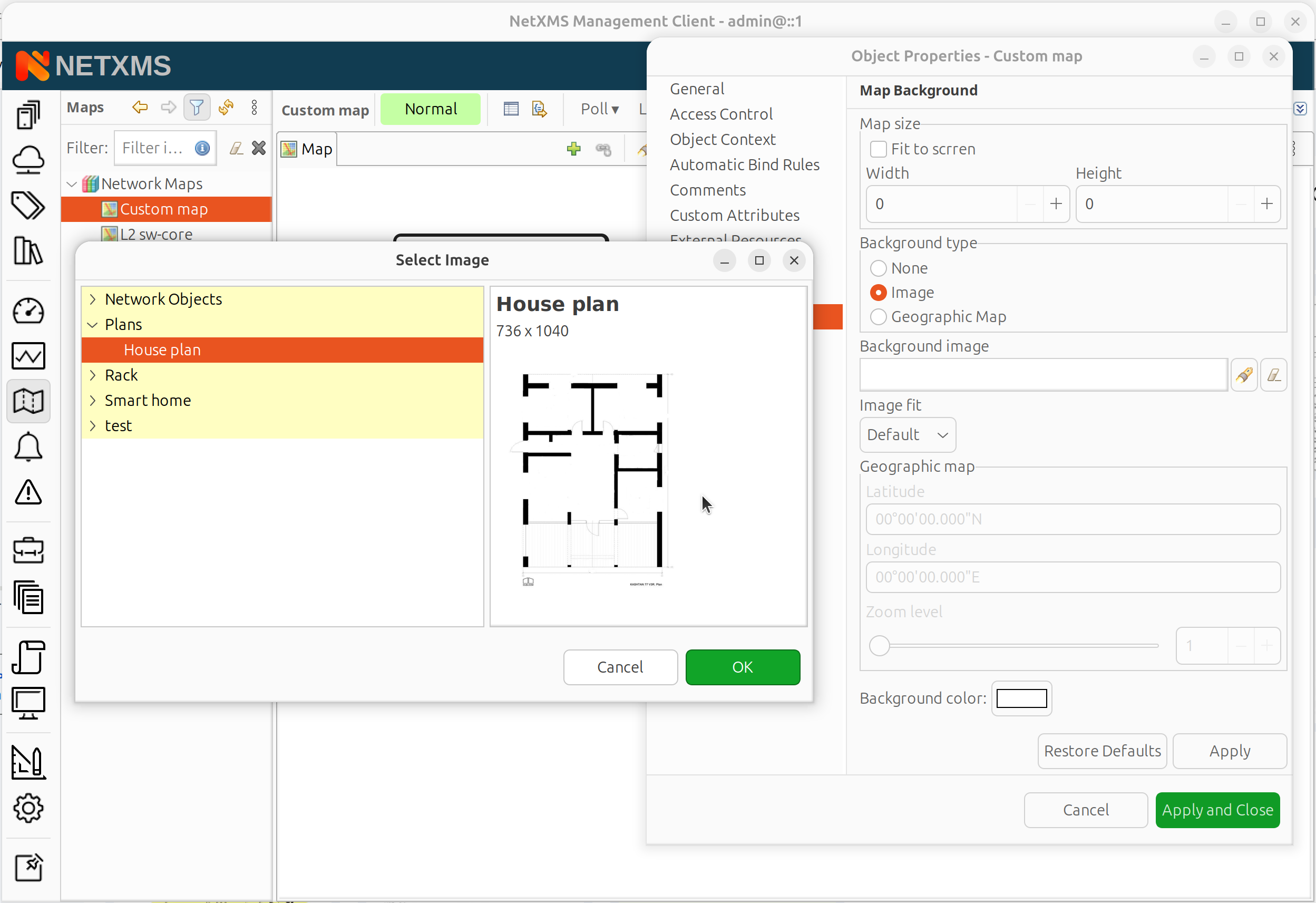1316x903 pixels.
Task: Collapse the Plans tree node
Action: 93,325
